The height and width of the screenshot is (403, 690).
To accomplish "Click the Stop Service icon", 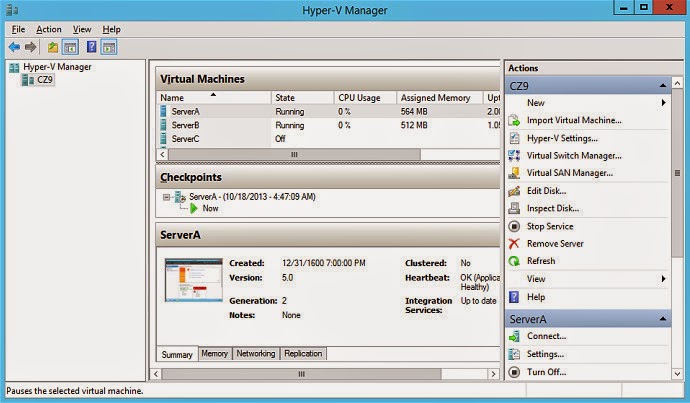I will pos(514,226).
